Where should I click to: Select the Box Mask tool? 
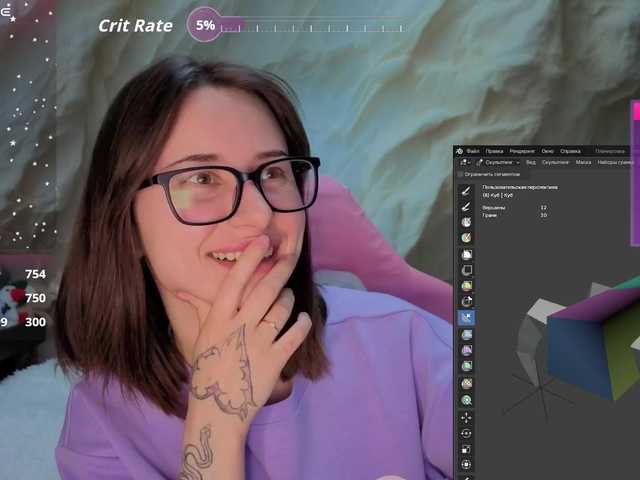(x=466, y=254)
